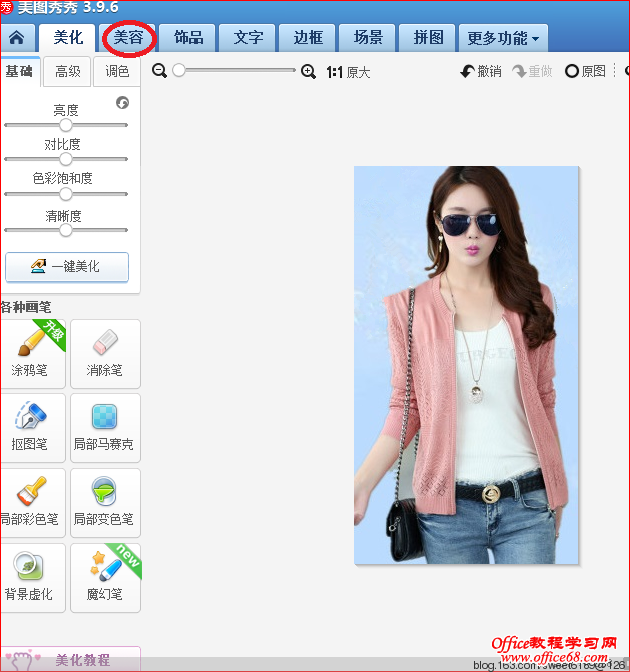Select the 魔幻笔 magic pen tool
The image size is (630, 672).
pyautogui.click(x=105, y=578)
